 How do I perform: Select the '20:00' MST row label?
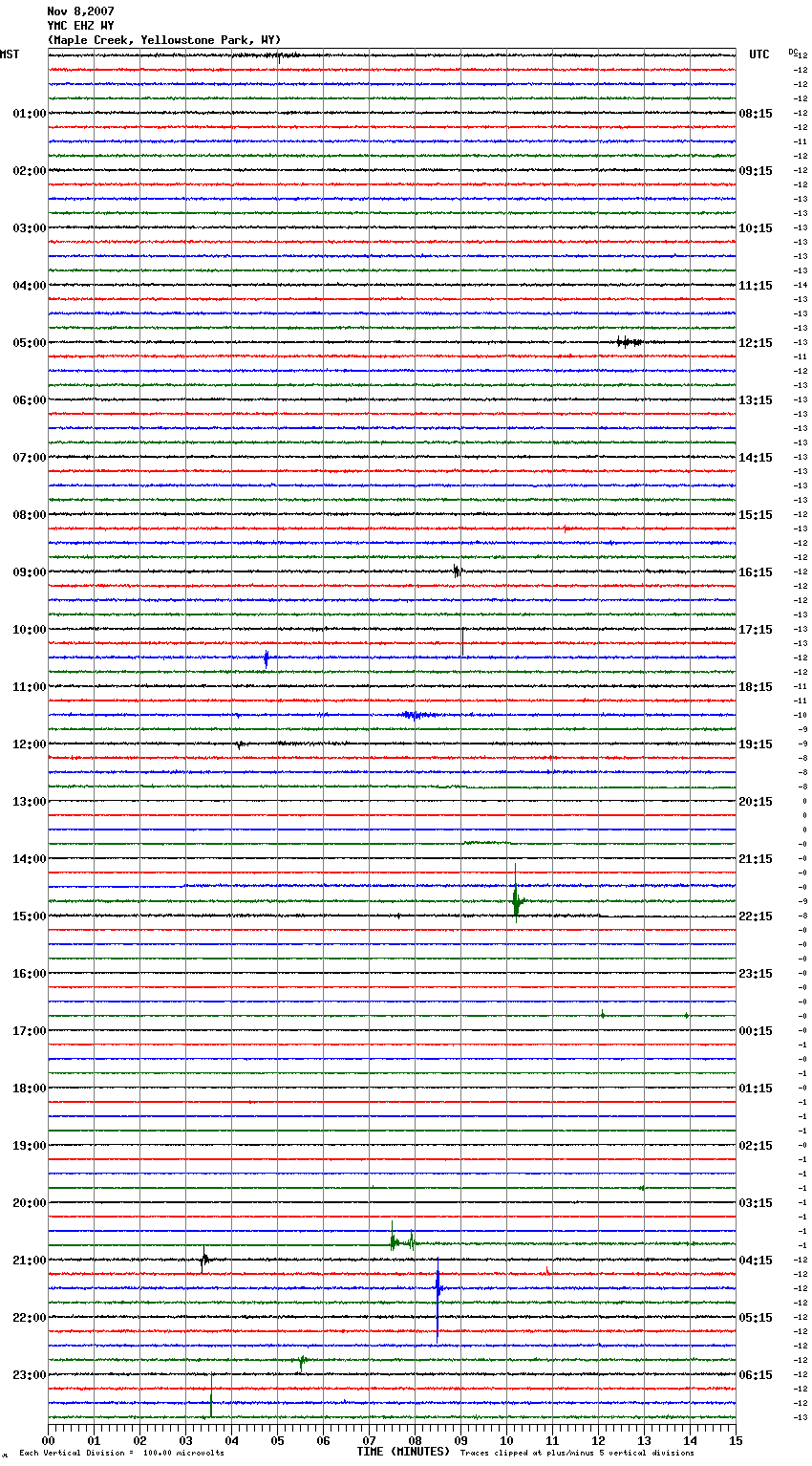point(30,1203)
